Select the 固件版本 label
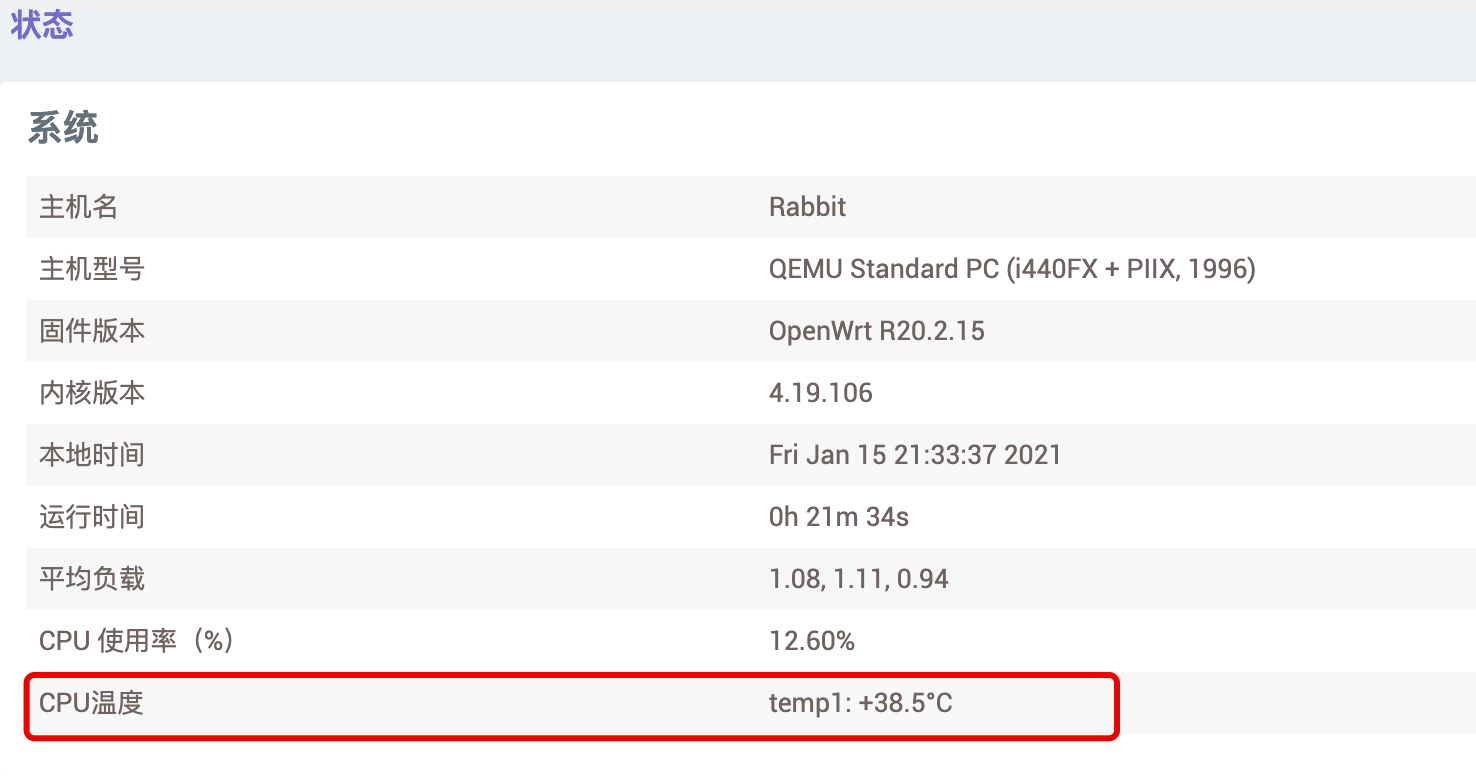 pos(91,331)
